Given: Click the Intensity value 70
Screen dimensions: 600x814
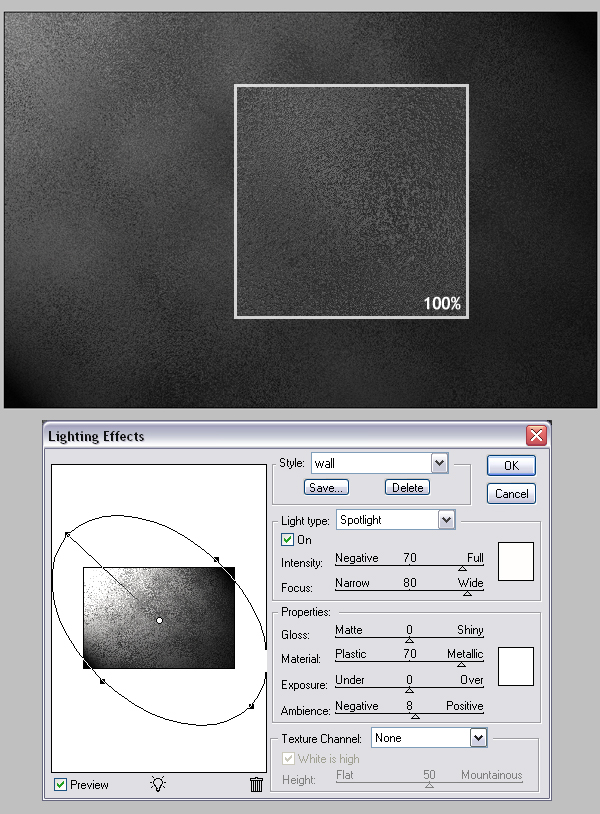Looking at the screenshot, I should (410, 558).
